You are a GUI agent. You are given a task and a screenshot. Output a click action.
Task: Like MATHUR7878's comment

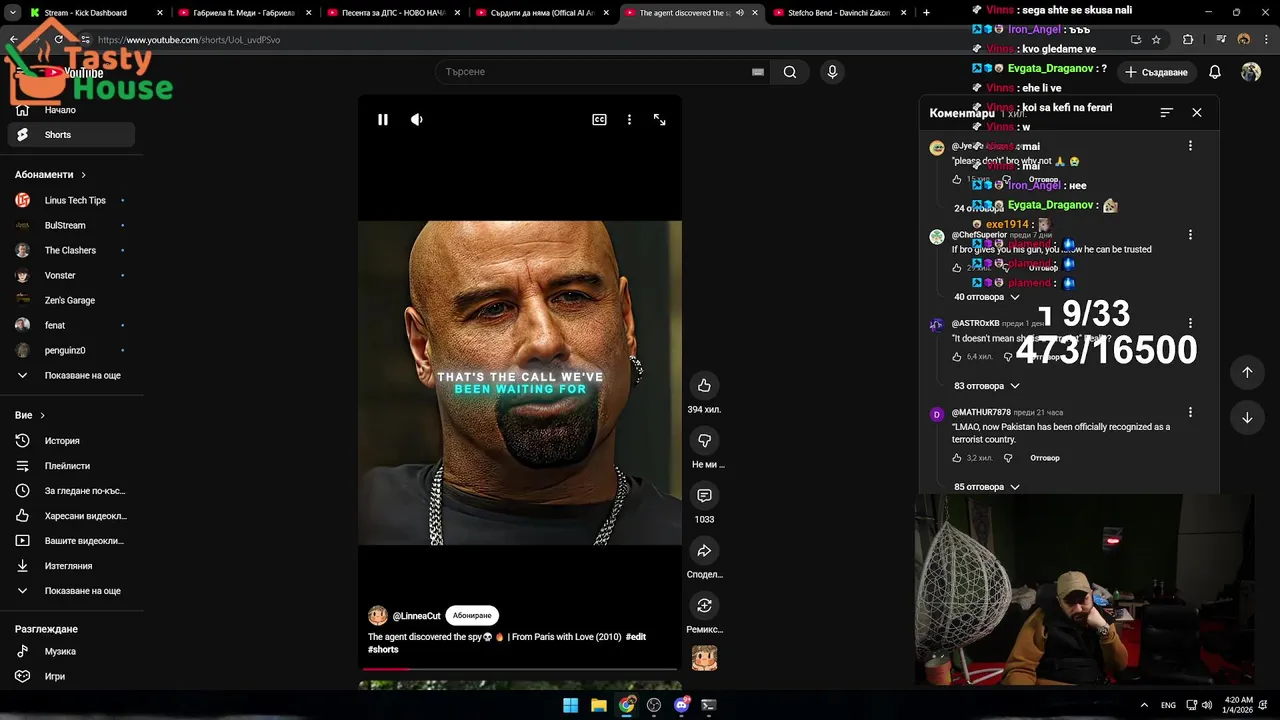[x=957, y=458]
